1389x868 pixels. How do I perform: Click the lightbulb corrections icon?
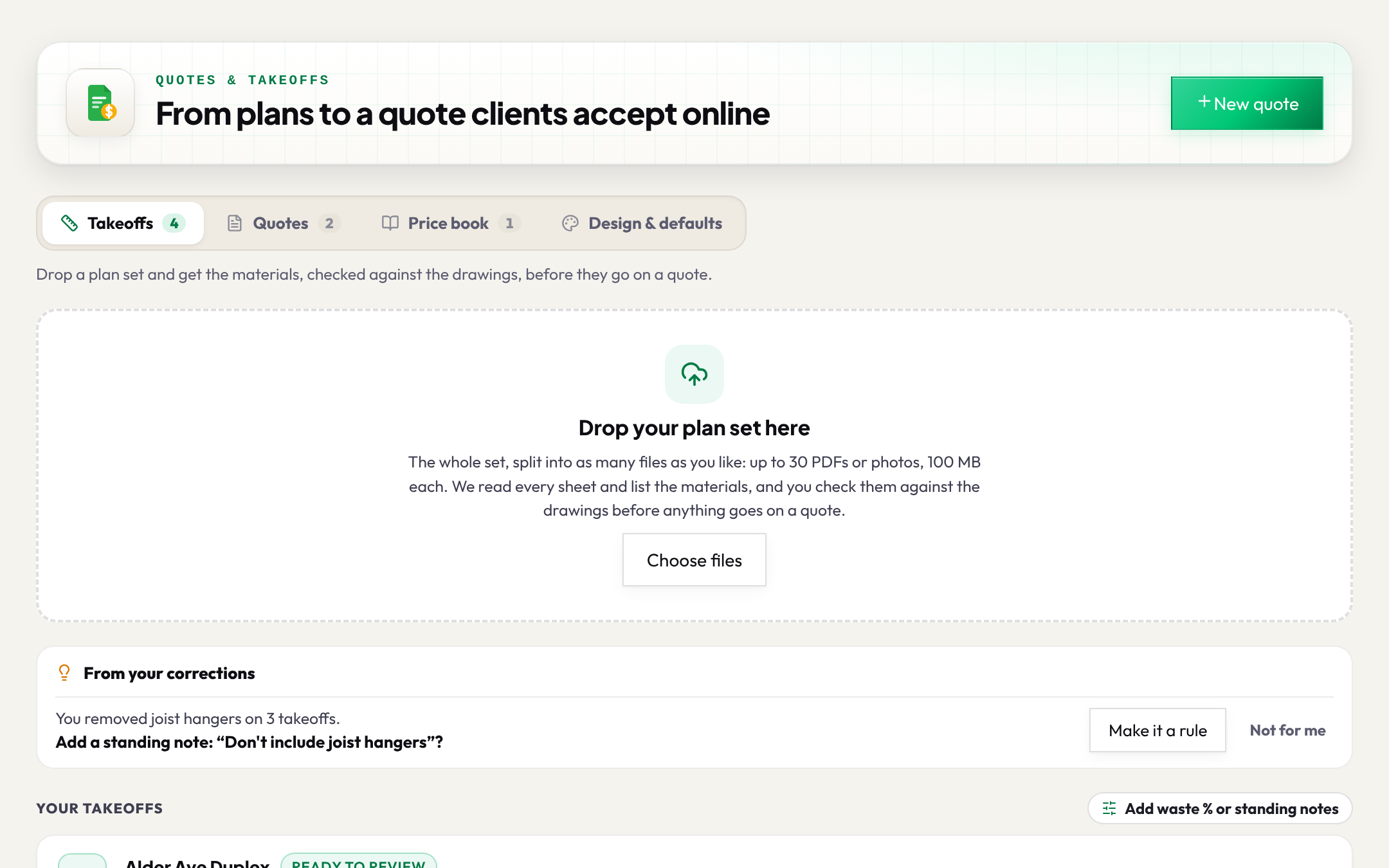tap(64, 673)
